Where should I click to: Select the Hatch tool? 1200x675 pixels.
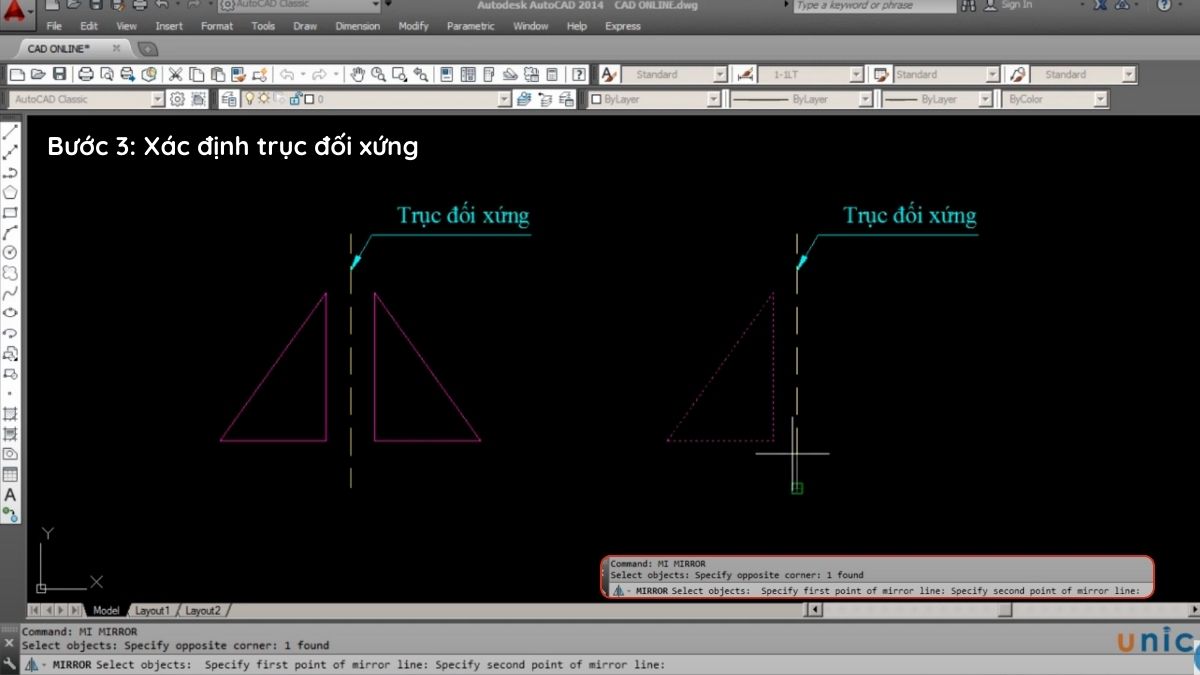click(10, 414)
